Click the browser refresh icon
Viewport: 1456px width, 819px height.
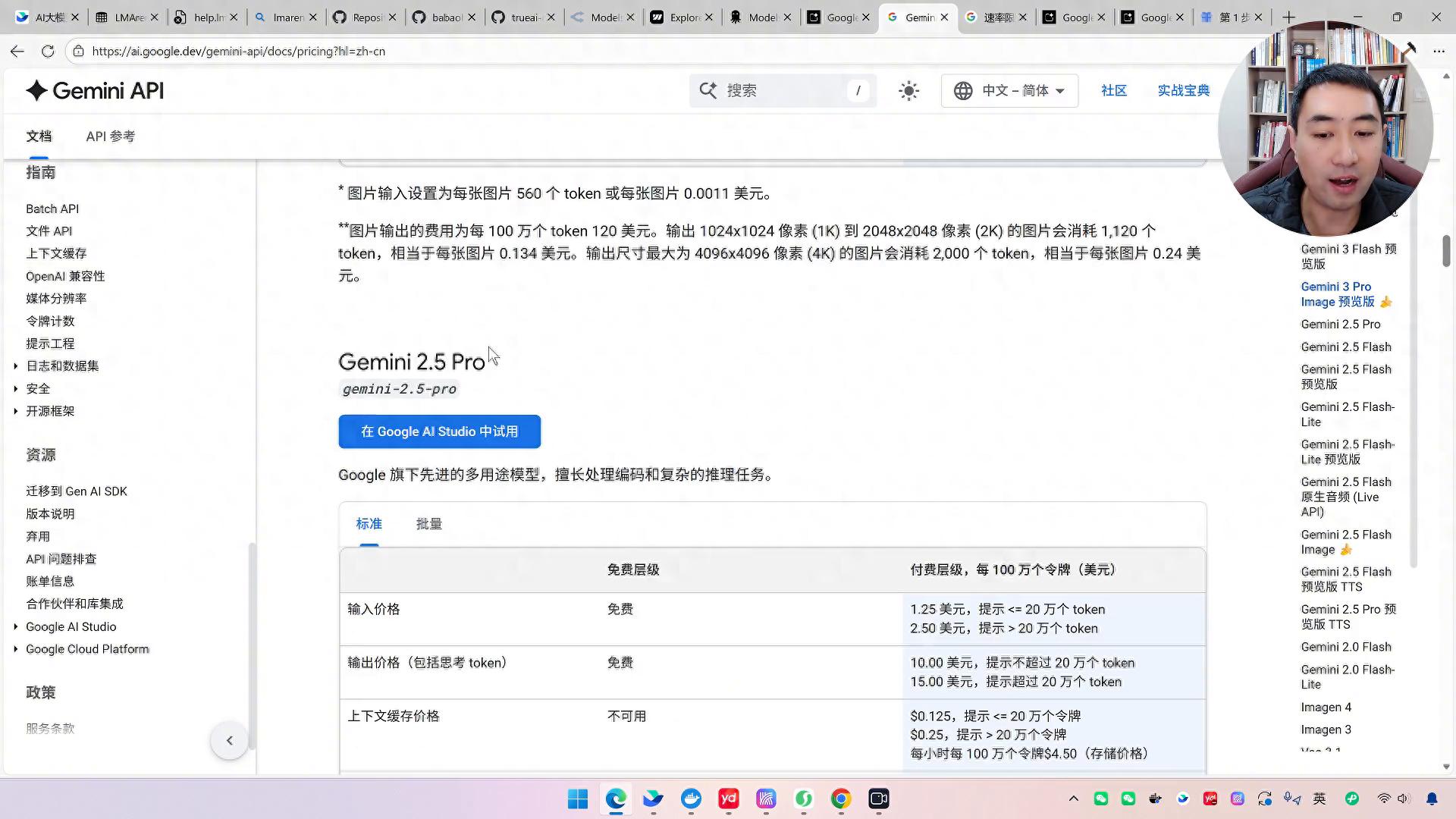click(x=48, y=51)
